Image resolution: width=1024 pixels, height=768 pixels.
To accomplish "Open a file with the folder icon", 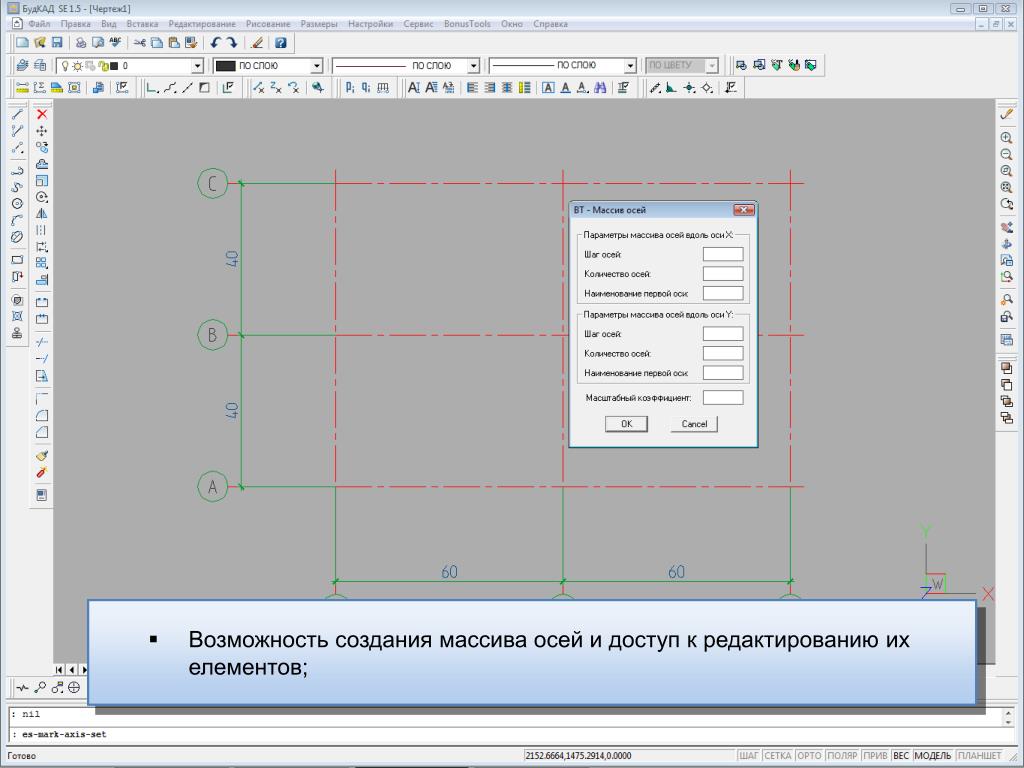I will tap(40, 42).
